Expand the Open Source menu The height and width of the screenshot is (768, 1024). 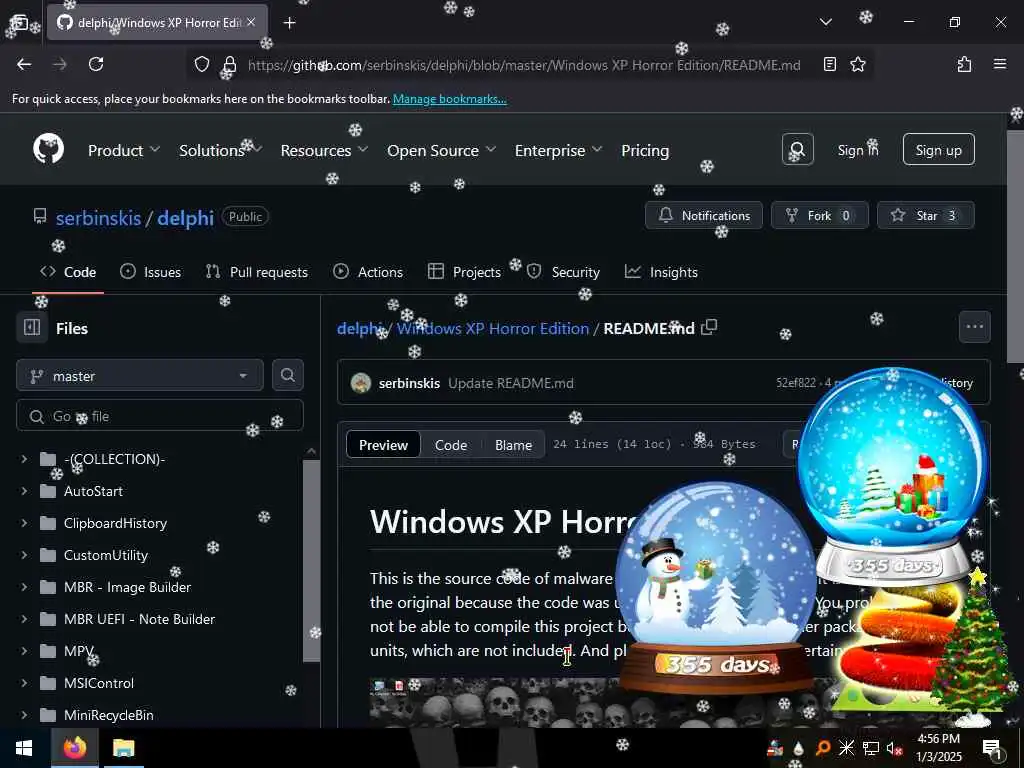(x=441, y=150)
